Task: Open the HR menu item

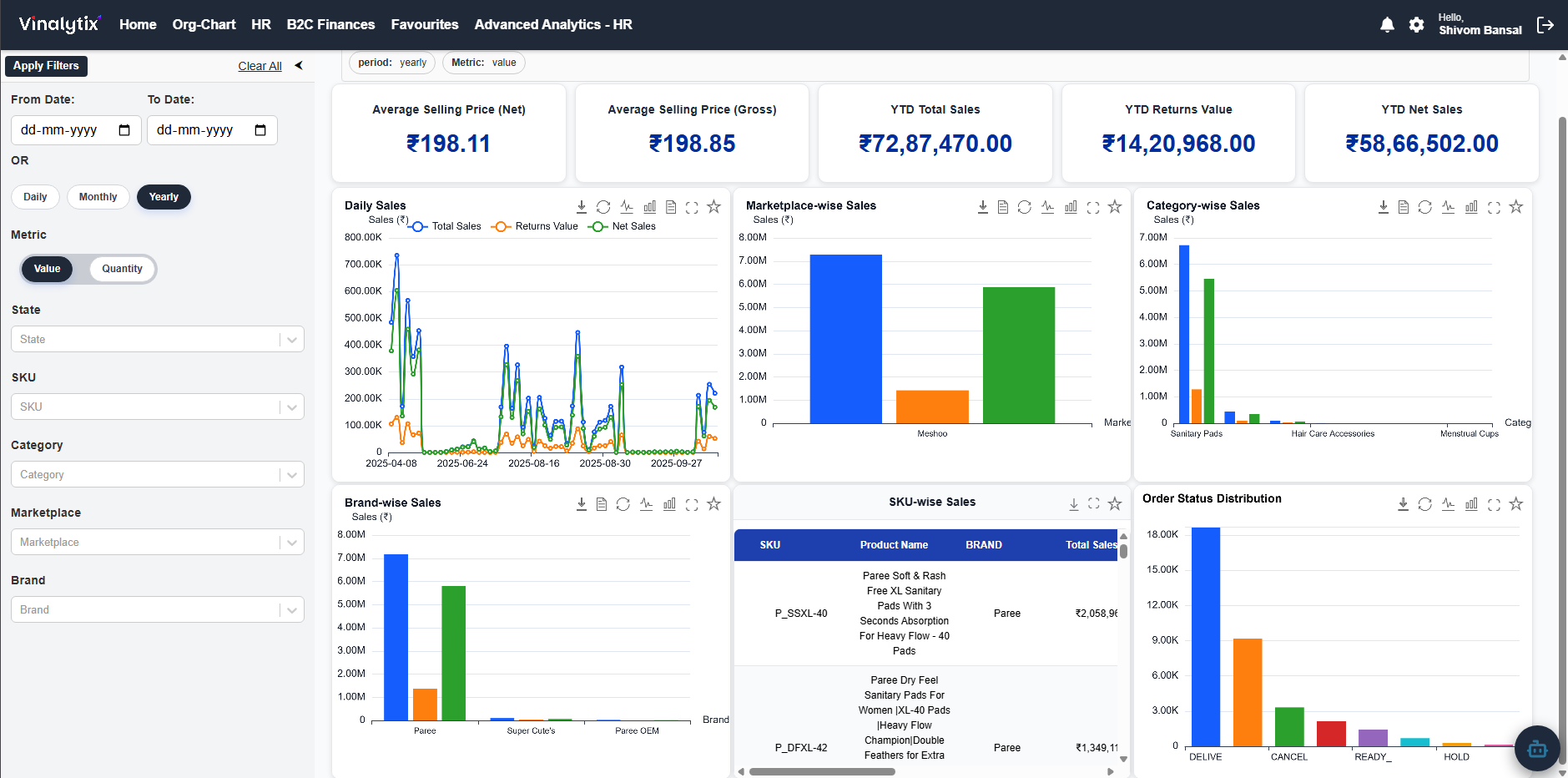Action: tap(261, 25)
